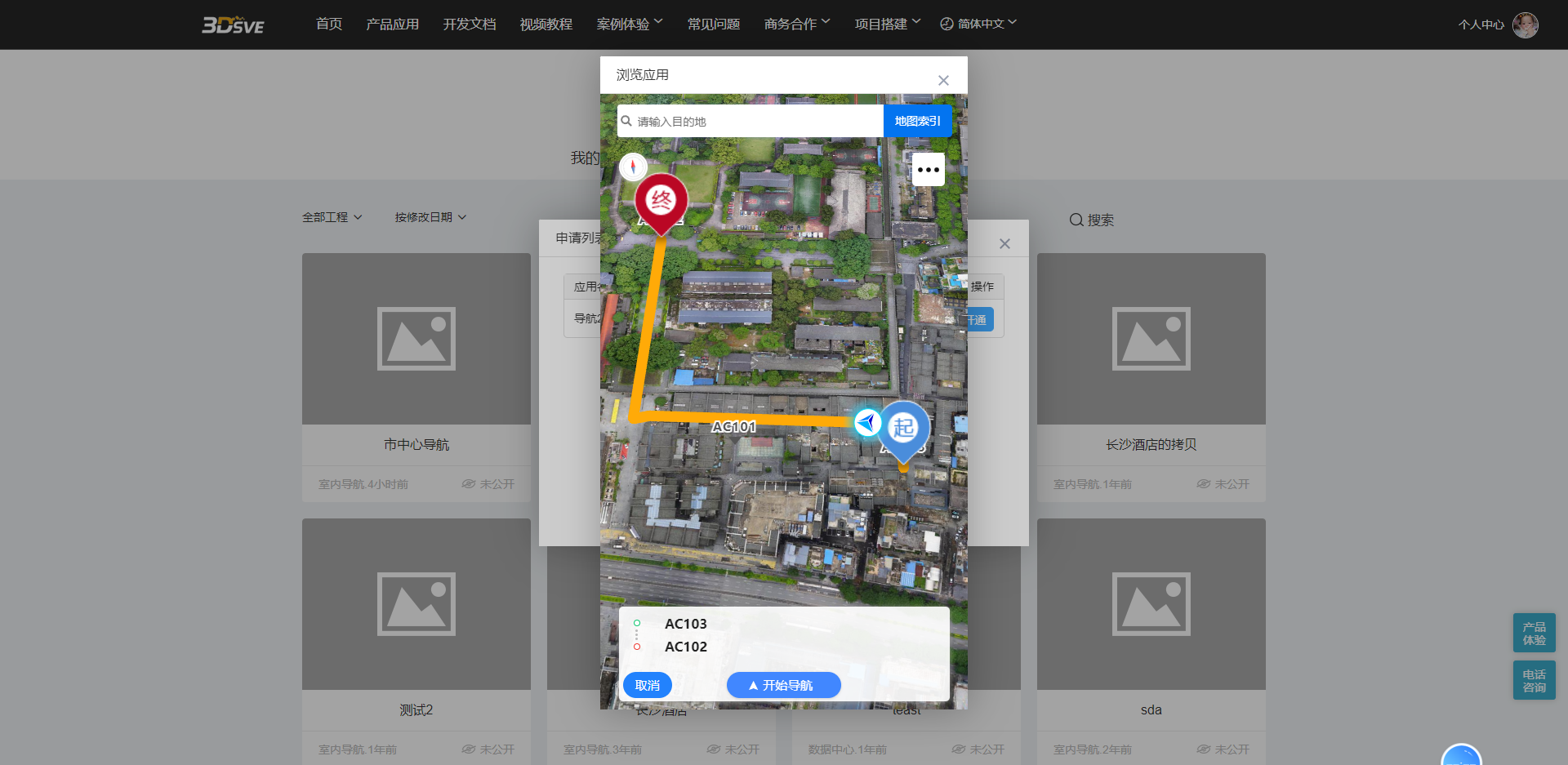Go to 开发文档 in the navigation bar

[470, 24]
